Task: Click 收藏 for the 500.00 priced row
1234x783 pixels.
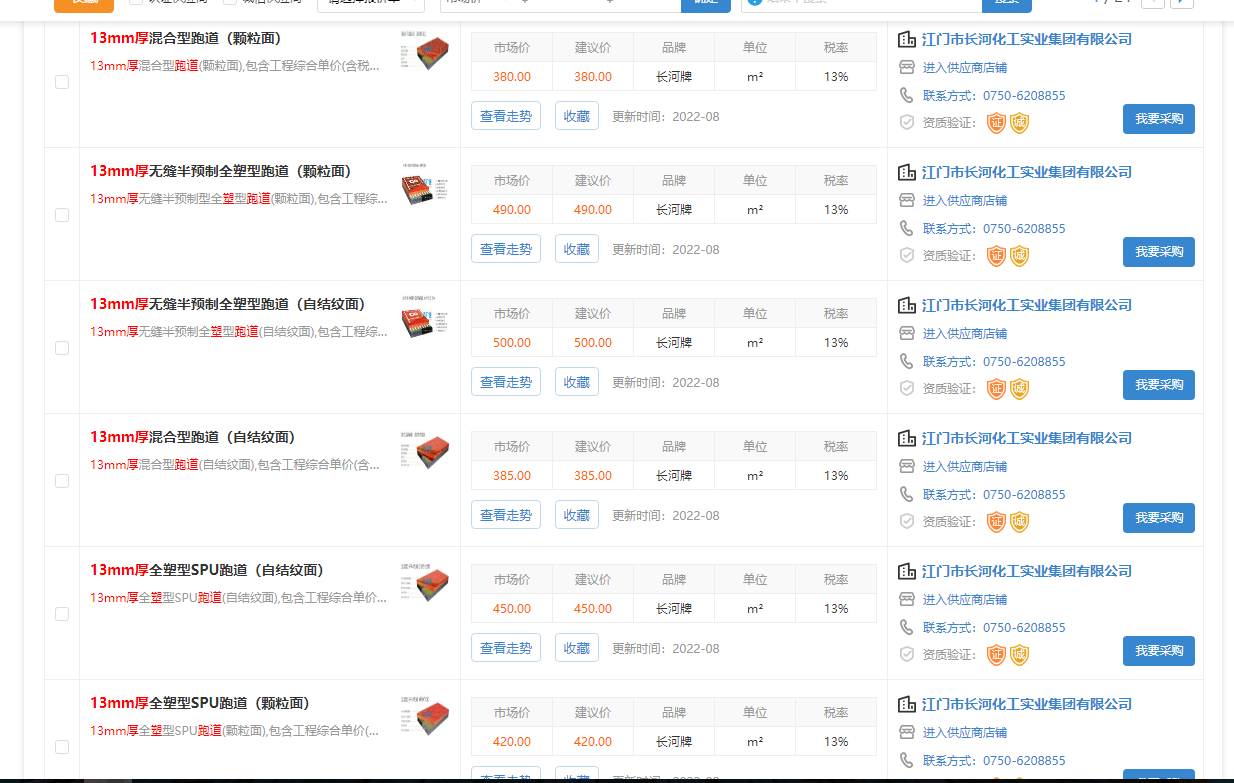Action: 577,382
